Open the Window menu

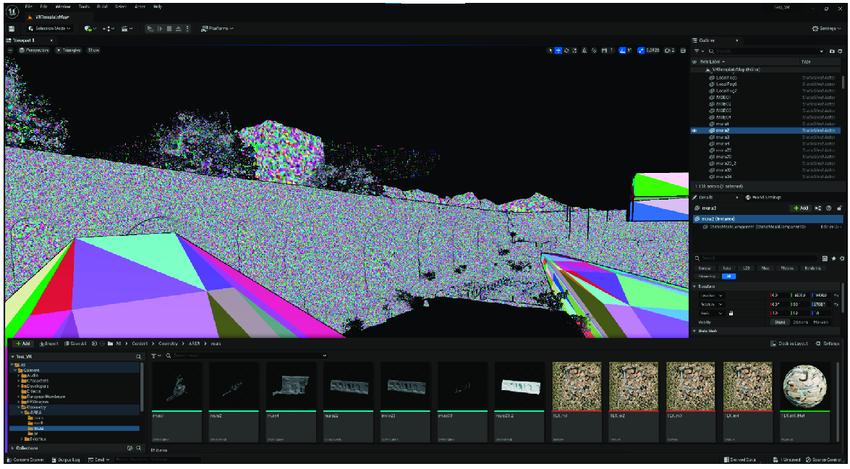63,7
